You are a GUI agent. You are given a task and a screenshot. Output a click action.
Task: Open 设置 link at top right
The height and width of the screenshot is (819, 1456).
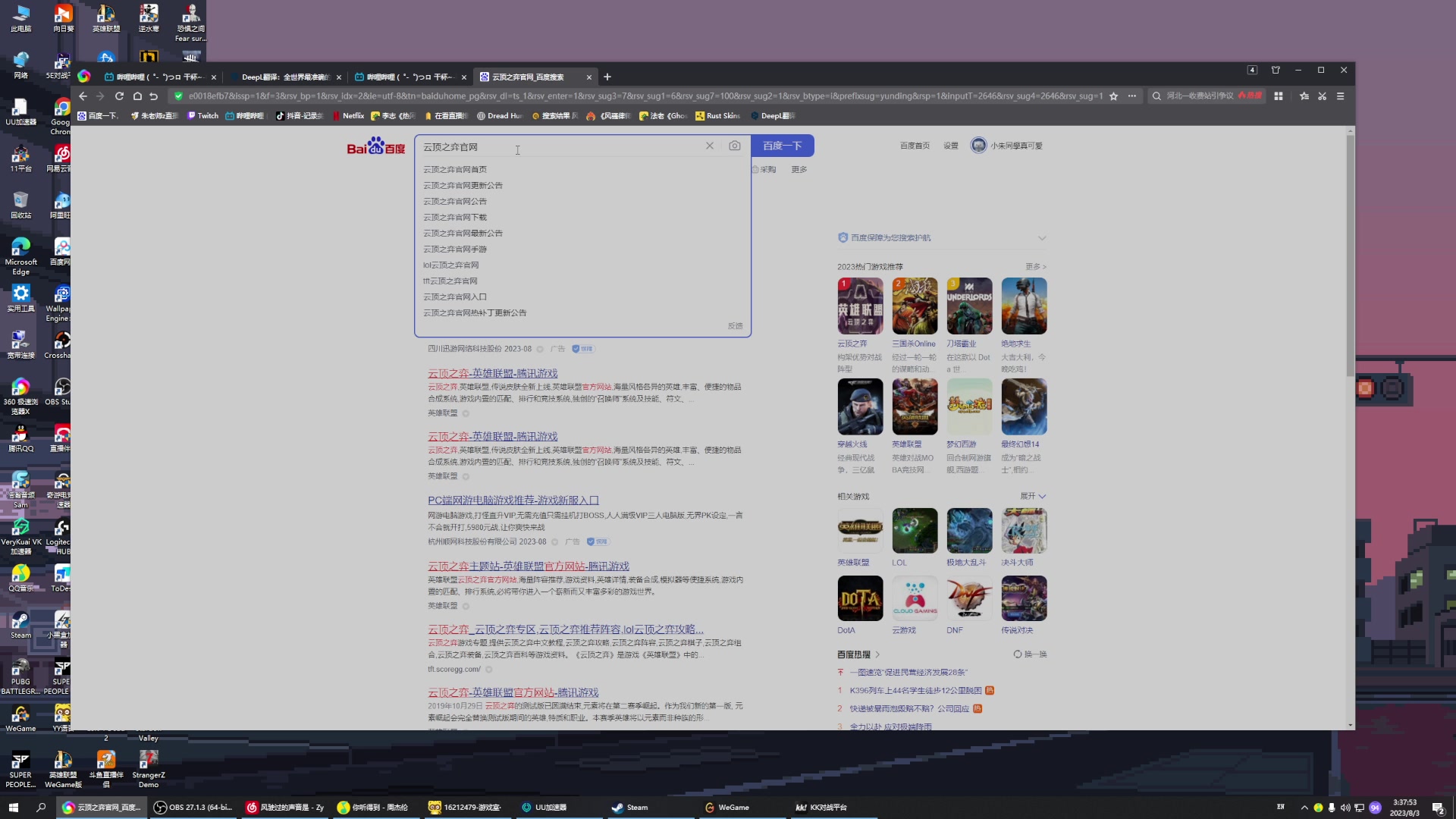coord(951,146)
